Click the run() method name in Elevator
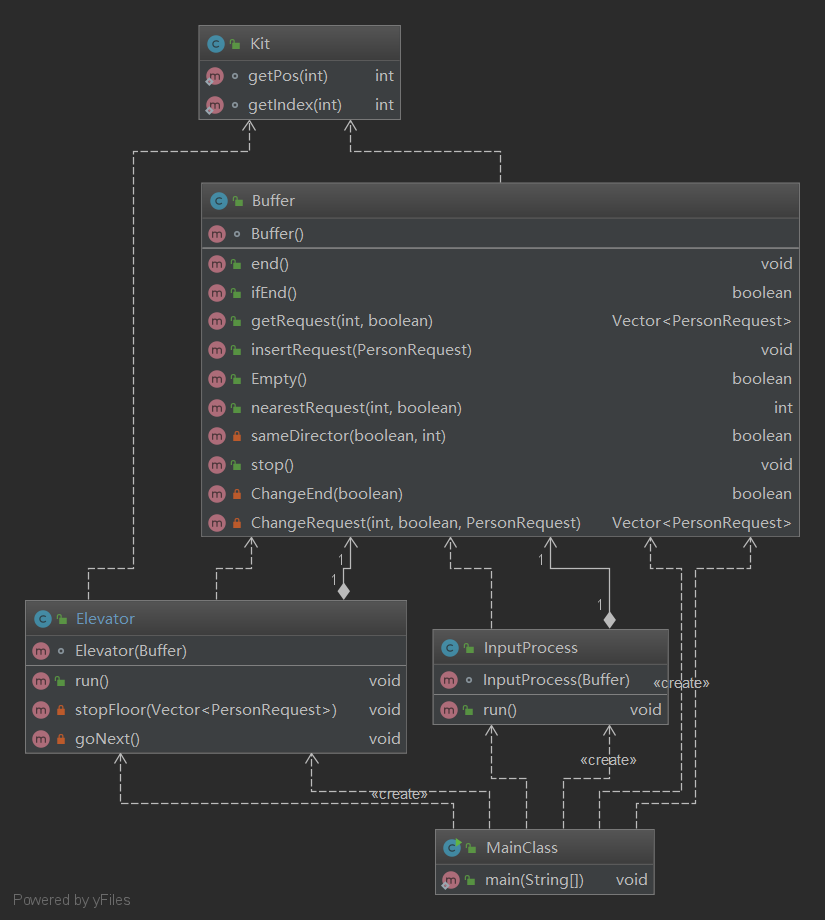Viewport: 825px width, 920px height. (92, 681)
